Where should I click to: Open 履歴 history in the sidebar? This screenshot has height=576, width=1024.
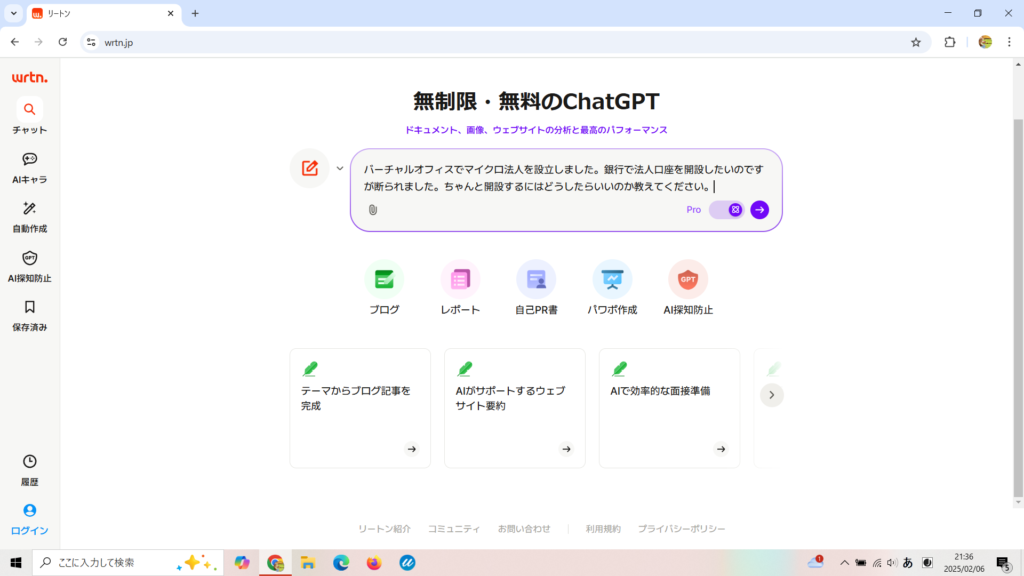[29, 469]
